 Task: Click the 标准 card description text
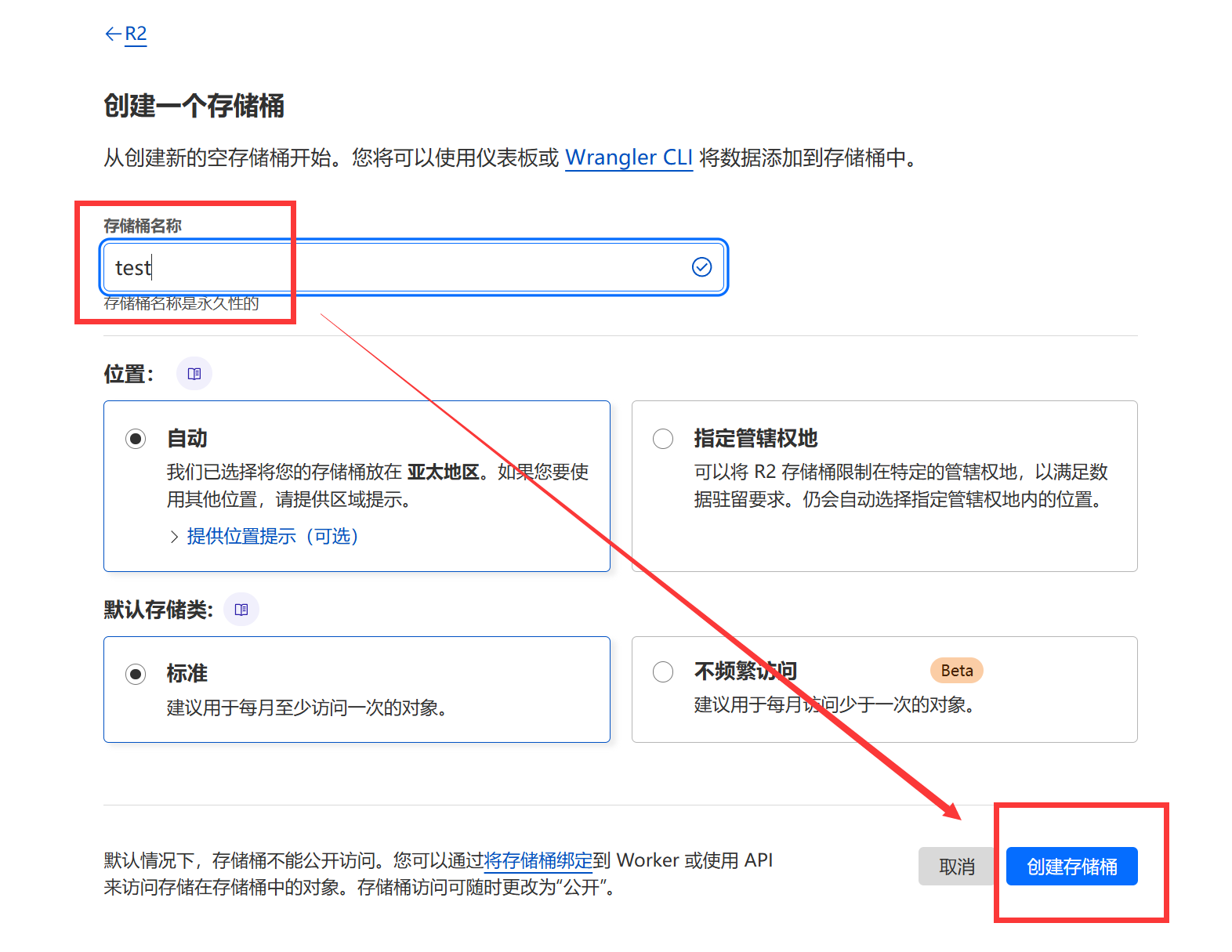point(306,708)
